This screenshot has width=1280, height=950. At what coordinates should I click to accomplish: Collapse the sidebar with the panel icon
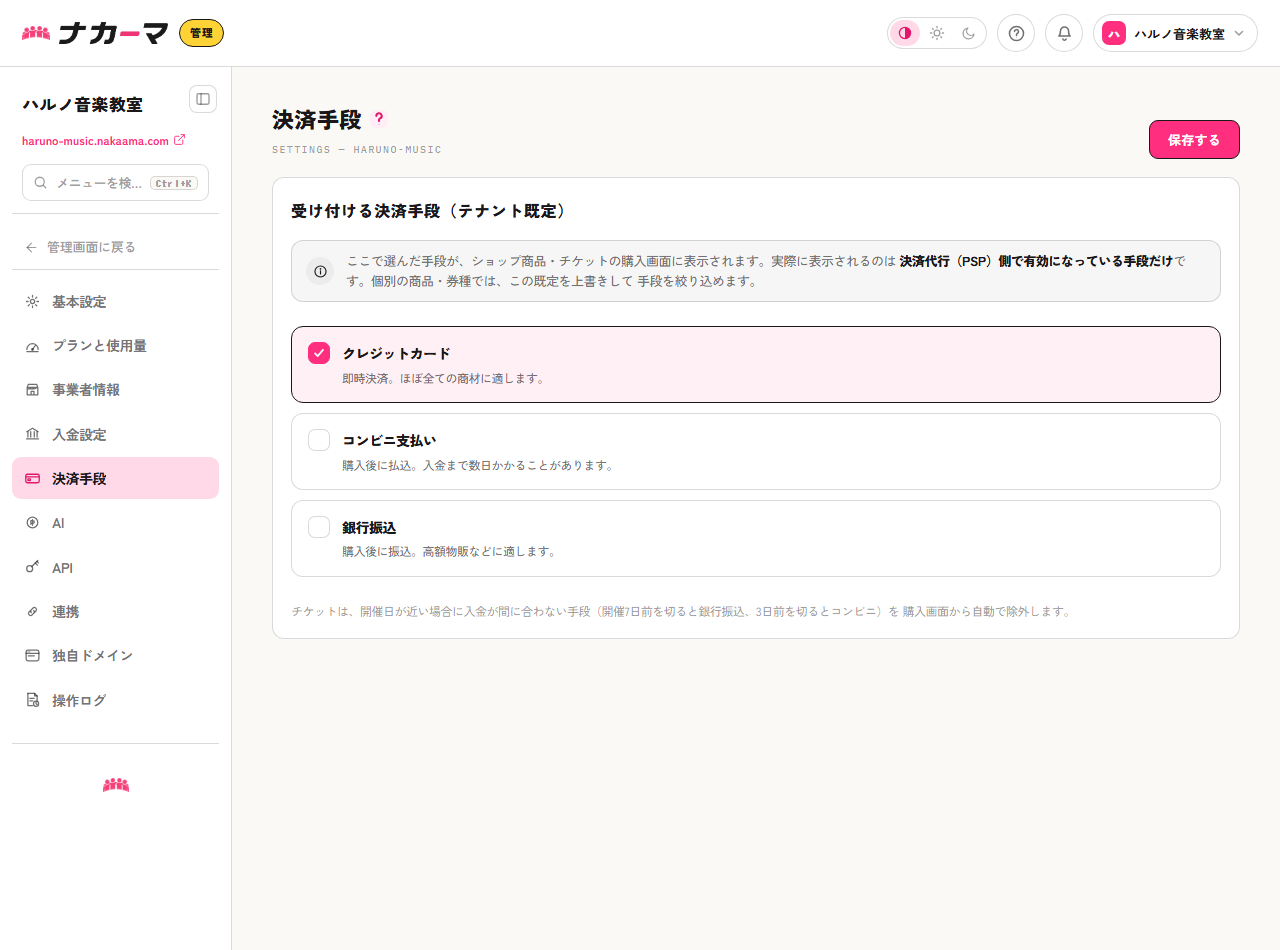pyautogui.click(x=203, y=99)
